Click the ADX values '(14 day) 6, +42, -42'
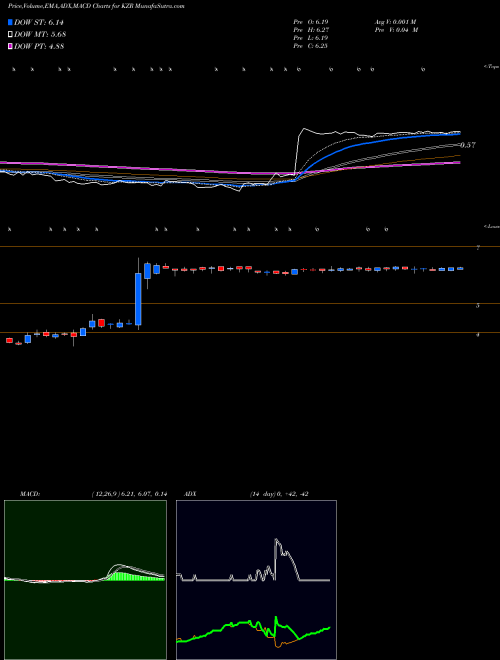Screen dimensions: 500x660 [279, 494]
